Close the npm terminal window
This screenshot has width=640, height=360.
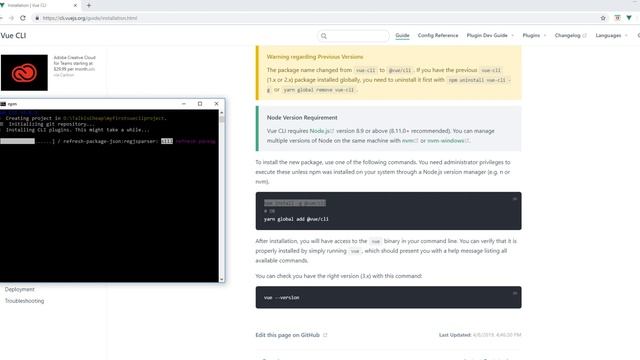point(216,104)
